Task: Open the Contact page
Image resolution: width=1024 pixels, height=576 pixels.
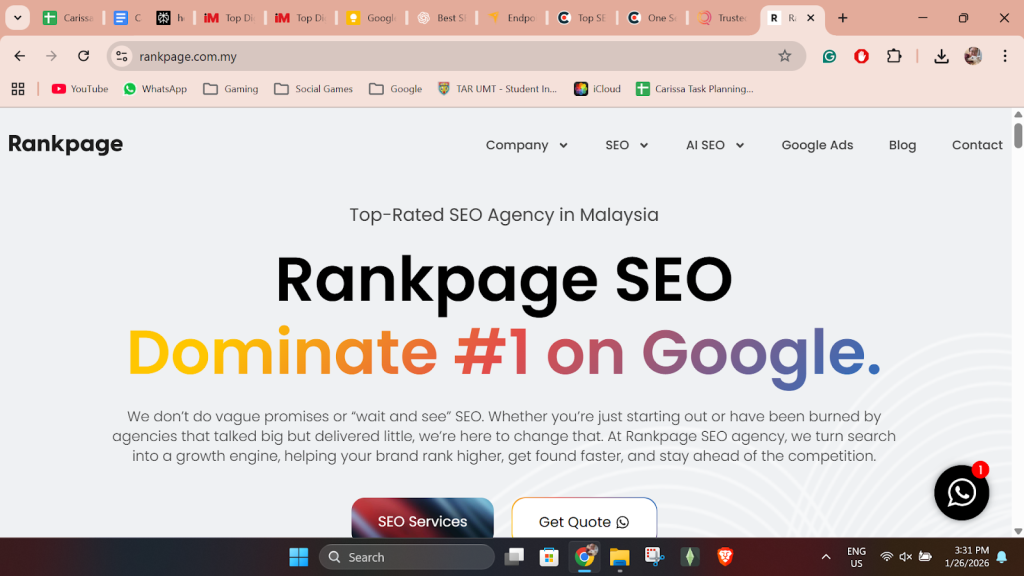Action: pyautogui.click(x=976, y=145)
